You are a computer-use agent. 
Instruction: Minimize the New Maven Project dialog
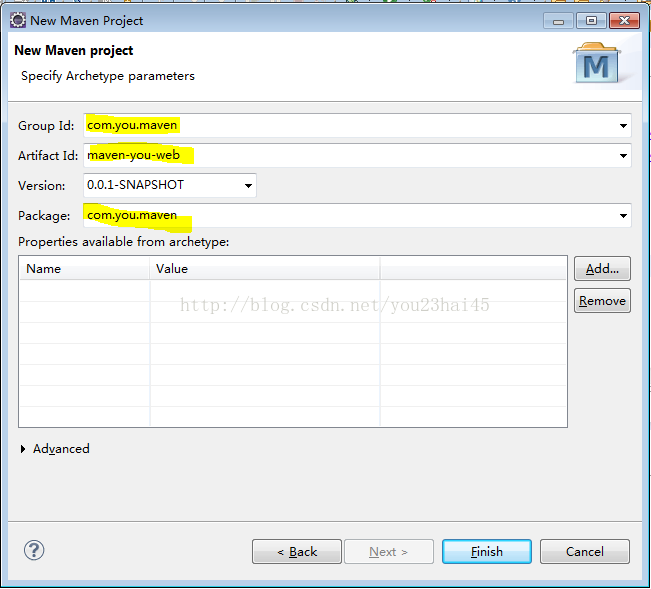[558, 21]
